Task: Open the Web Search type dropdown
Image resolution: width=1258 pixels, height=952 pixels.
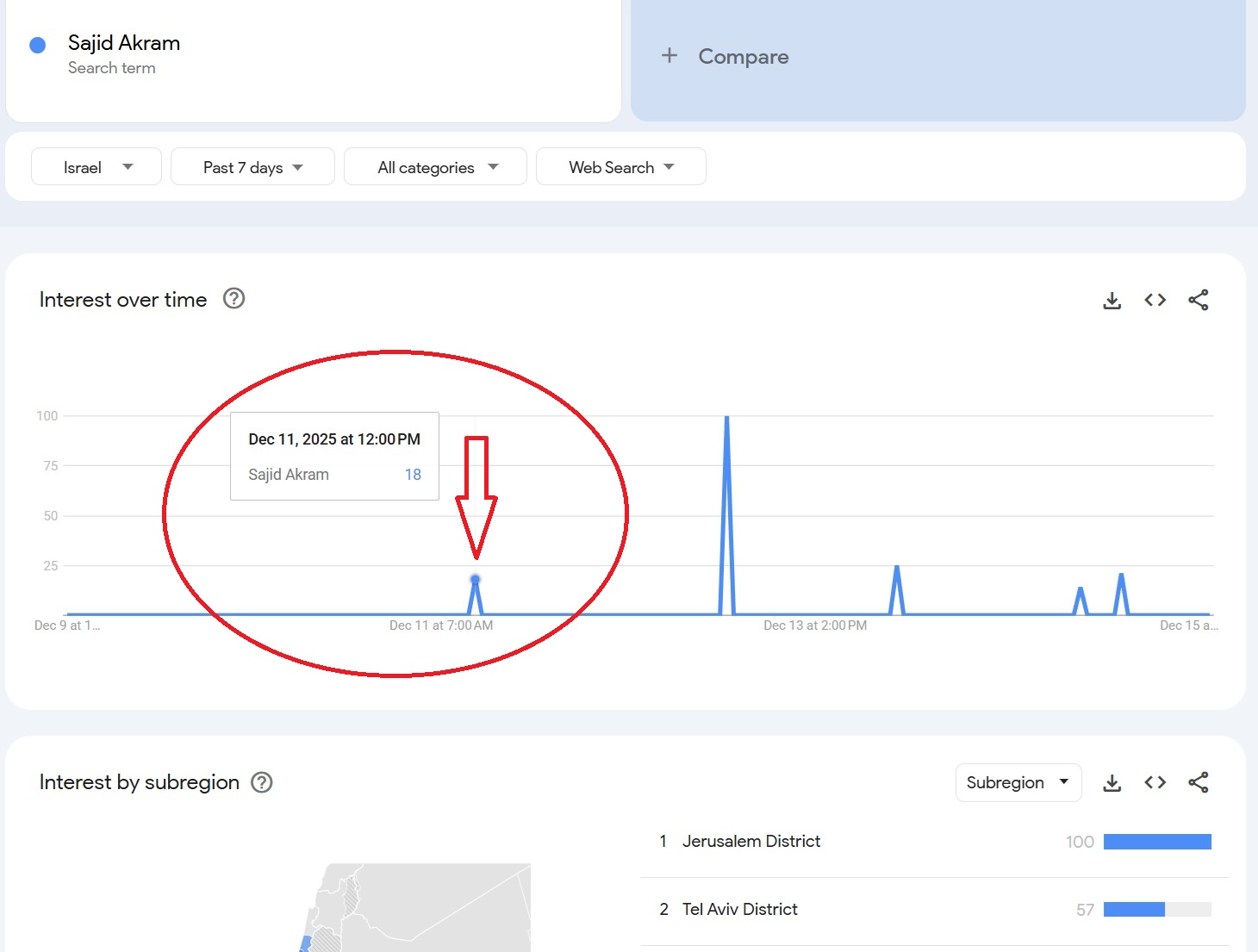Action: [621, 166]
